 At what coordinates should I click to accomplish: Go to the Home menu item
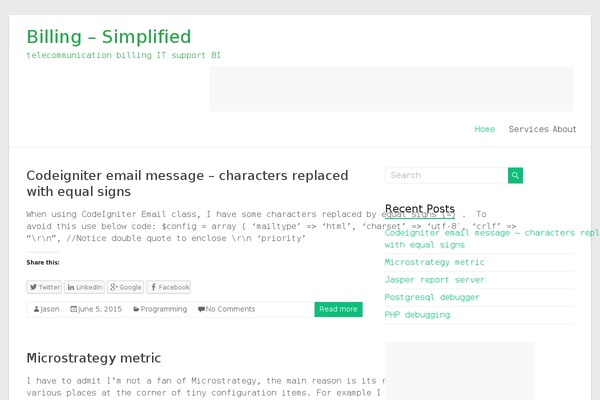(485, 129)
